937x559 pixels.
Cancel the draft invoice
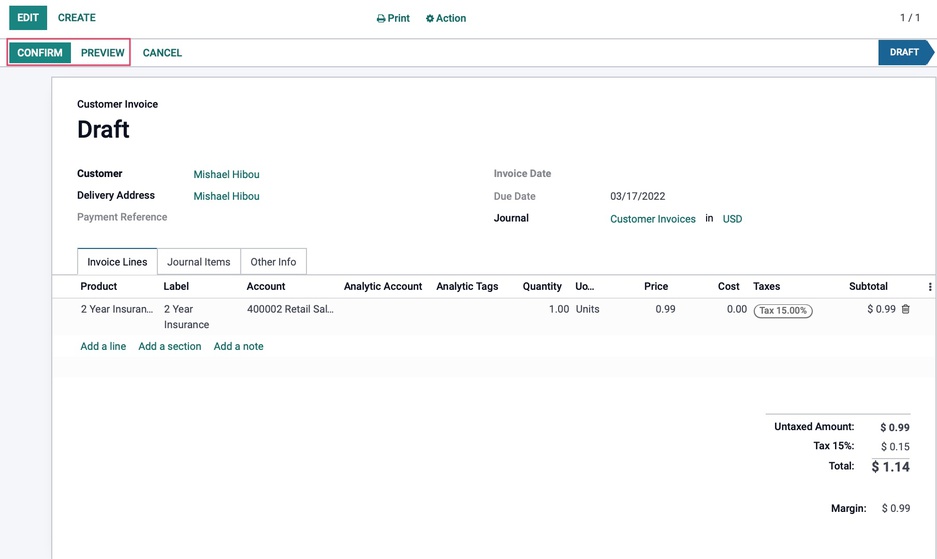click(162, 53)
